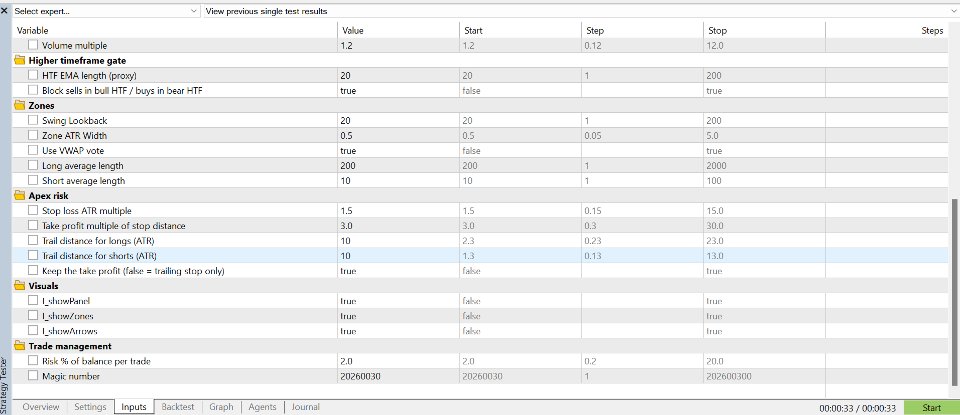
Task: Edit Volume multiple value 1.2
Action: point(398,45)
